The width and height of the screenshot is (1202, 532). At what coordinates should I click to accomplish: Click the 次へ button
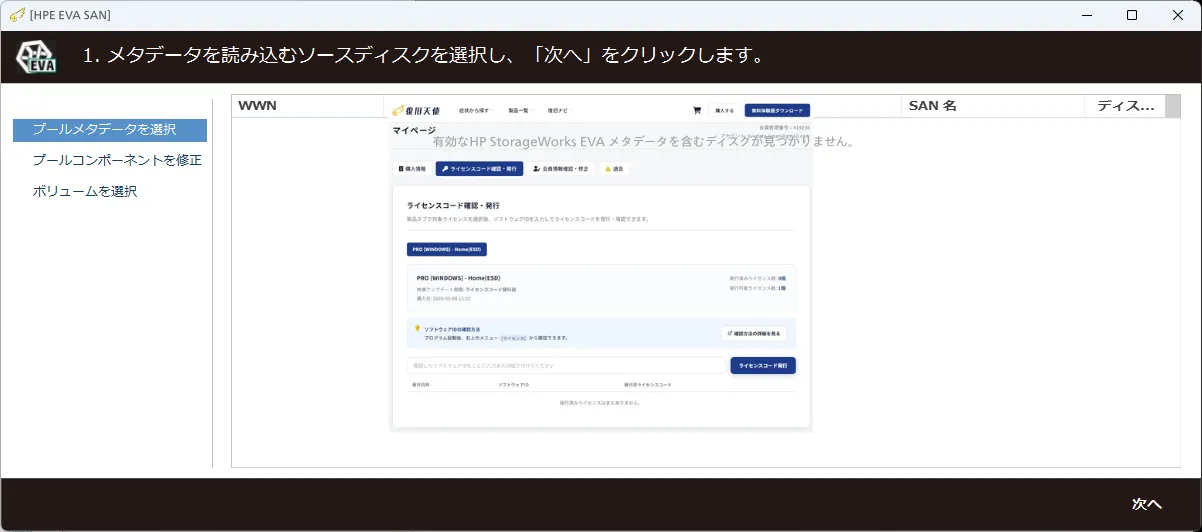click(1146, 504)
